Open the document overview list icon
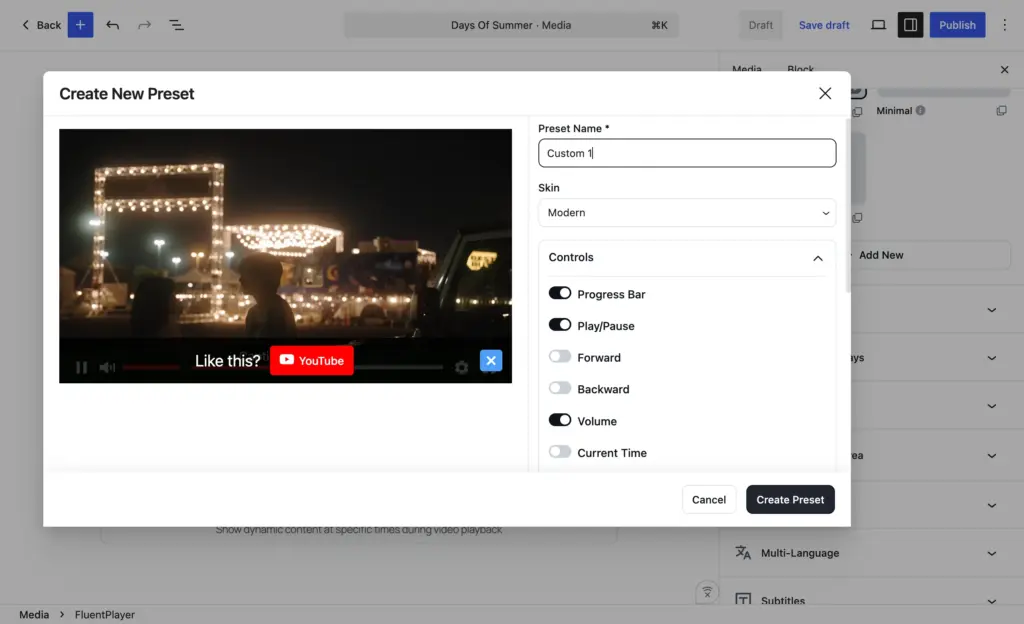The image size is (1024, 624). click(x=176, y=25)
